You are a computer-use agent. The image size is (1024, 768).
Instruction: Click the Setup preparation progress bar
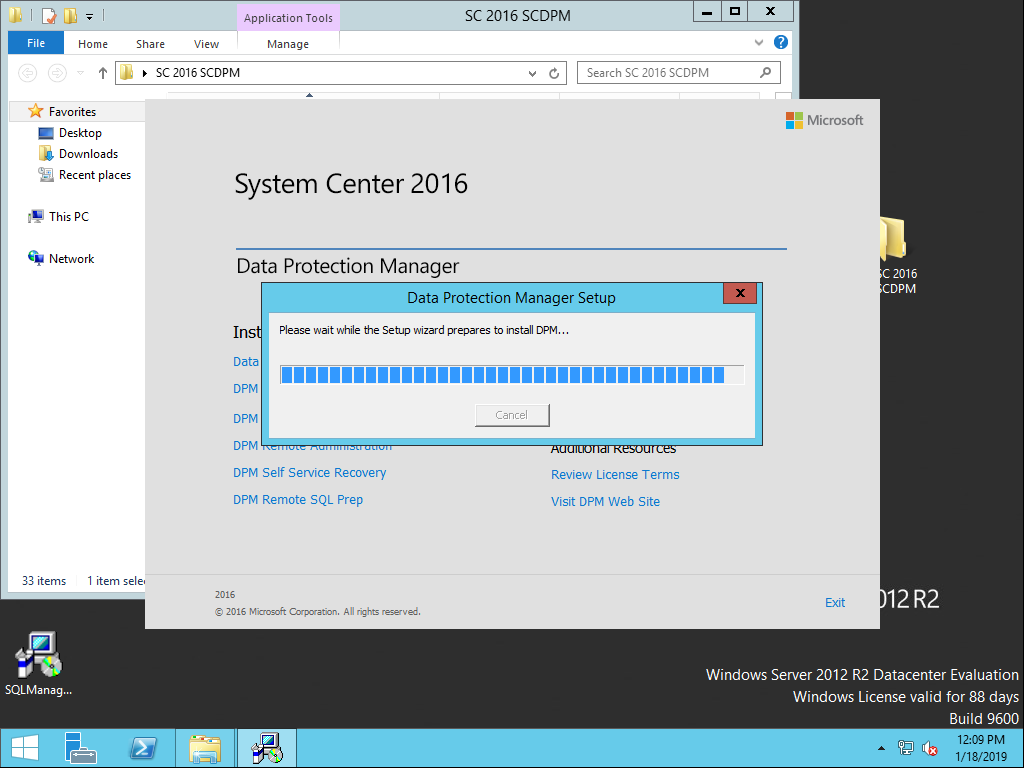click(511, 374)
